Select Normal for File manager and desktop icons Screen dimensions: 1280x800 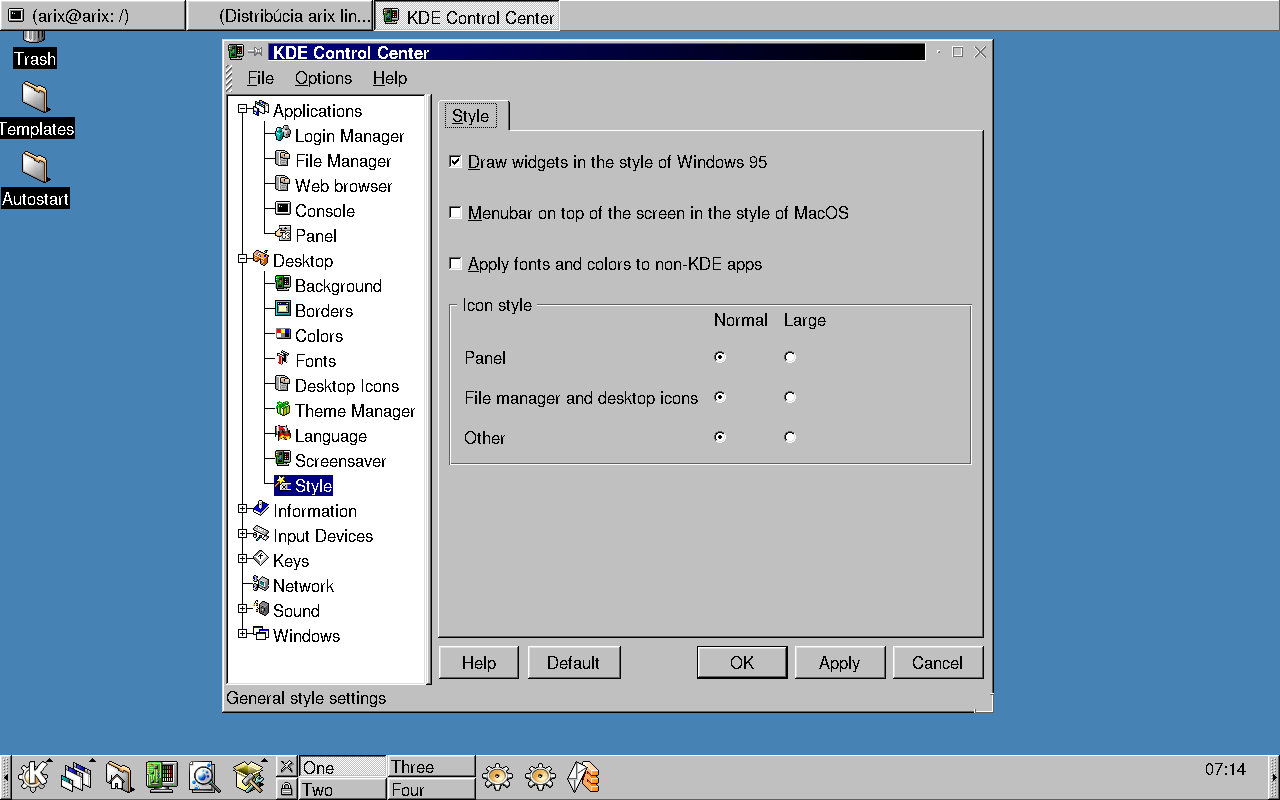[x=720, y=397]
